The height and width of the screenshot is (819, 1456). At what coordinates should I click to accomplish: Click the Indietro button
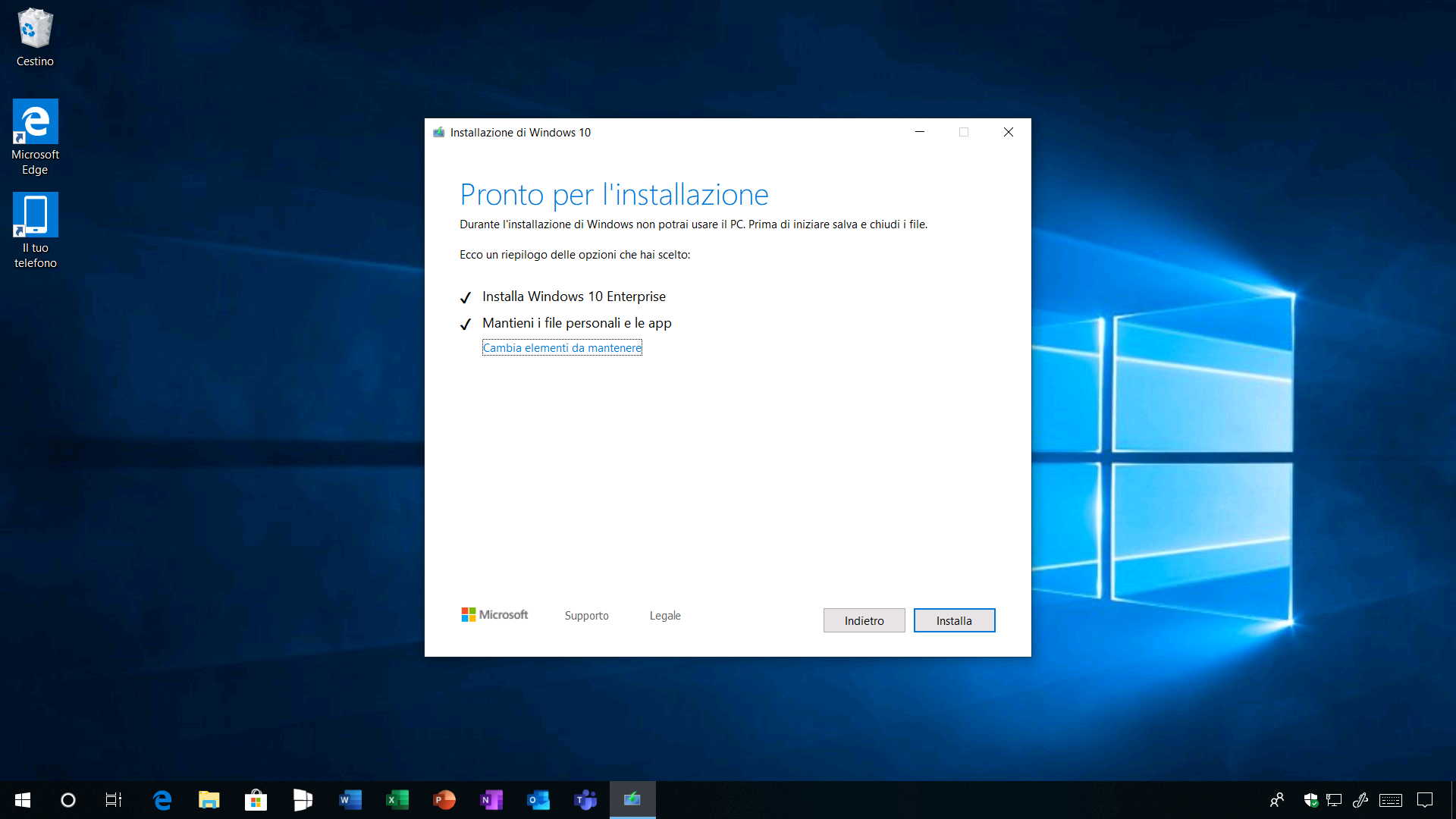[x=864, y=620]
